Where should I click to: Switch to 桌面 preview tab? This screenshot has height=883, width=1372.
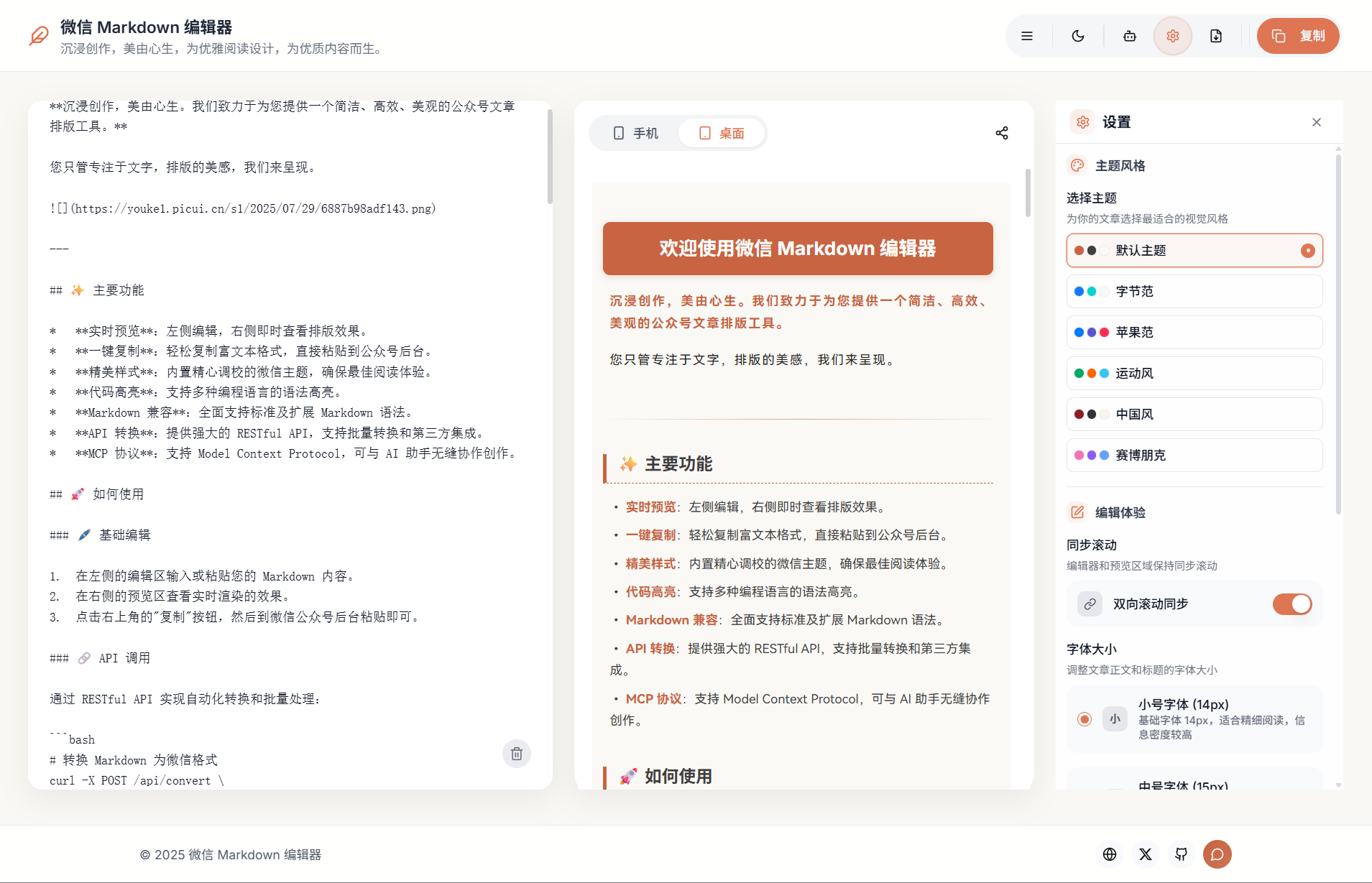click(x=722, y=133)
